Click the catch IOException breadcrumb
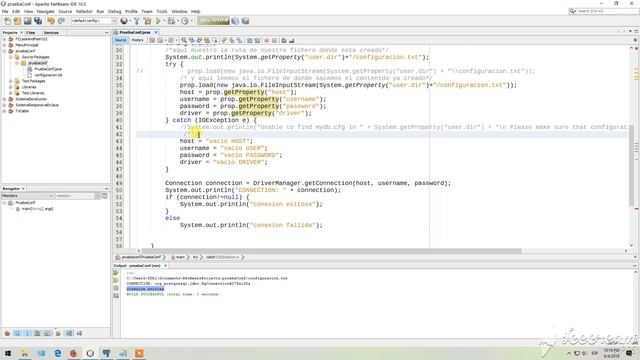 point(222,257)
